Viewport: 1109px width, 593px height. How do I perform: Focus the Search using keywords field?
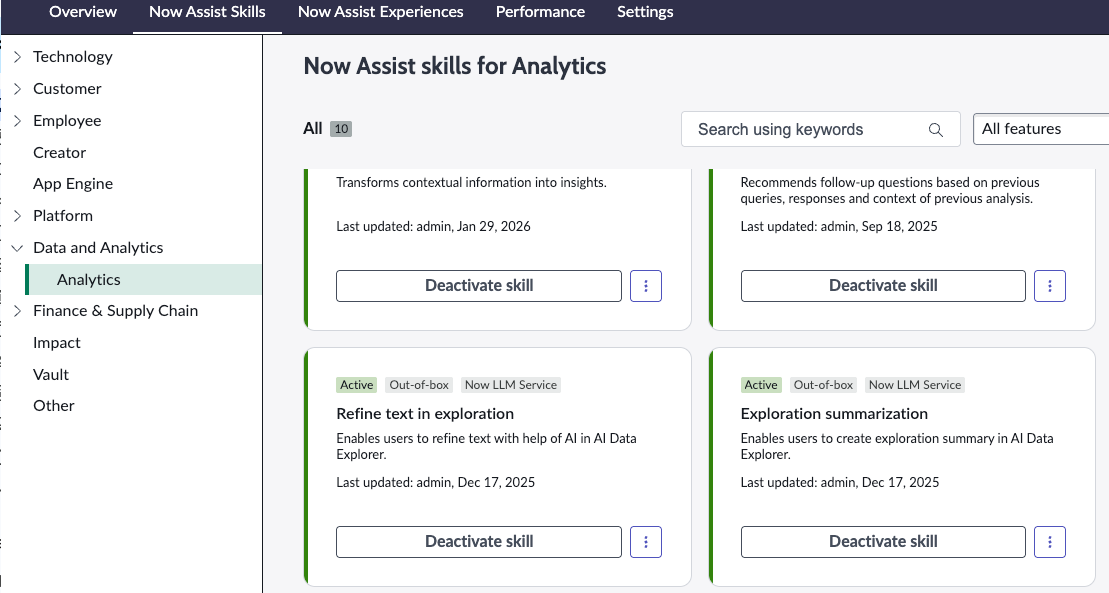click(820, 129)
